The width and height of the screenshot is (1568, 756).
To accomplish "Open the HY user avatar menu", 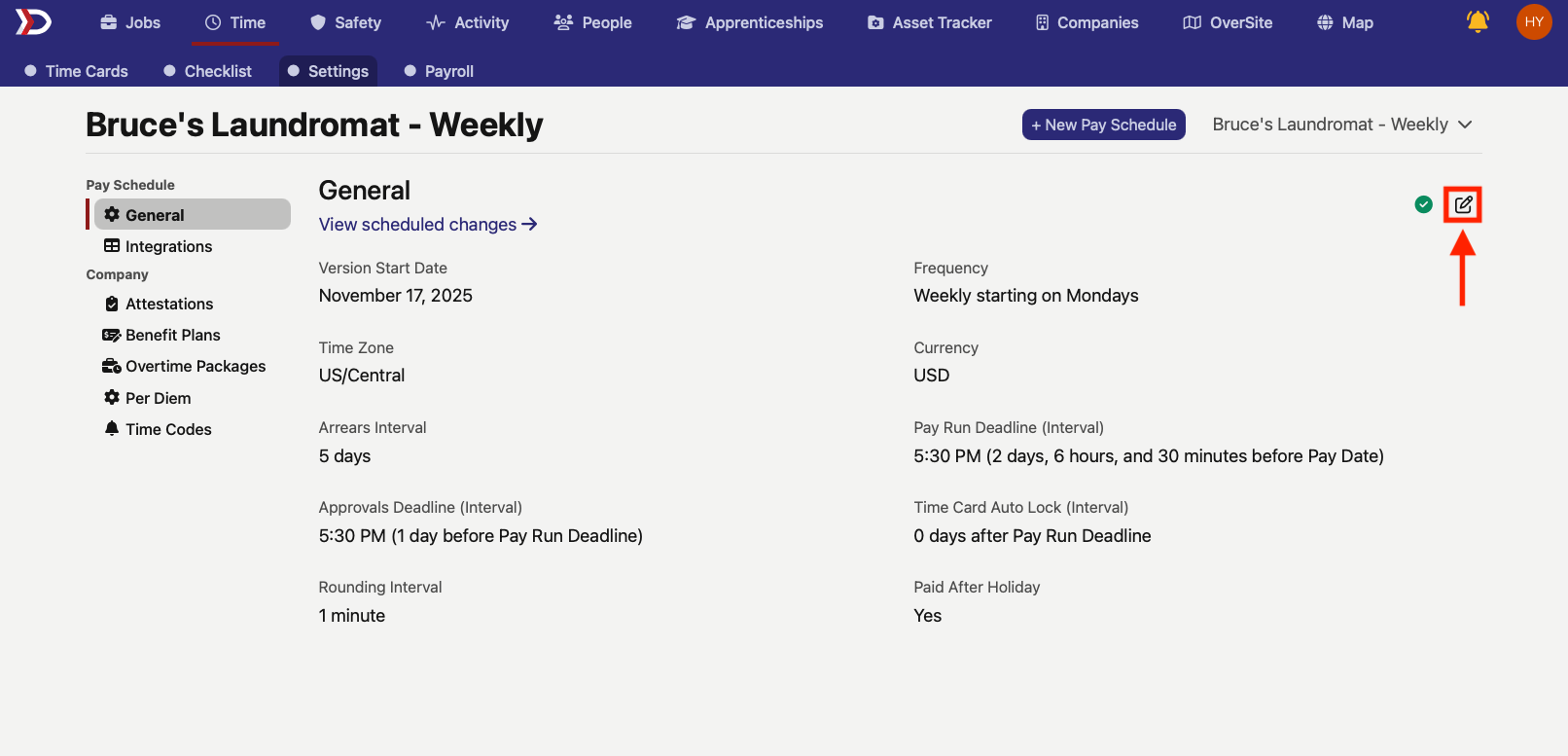I will click(x=1534, y=21).
